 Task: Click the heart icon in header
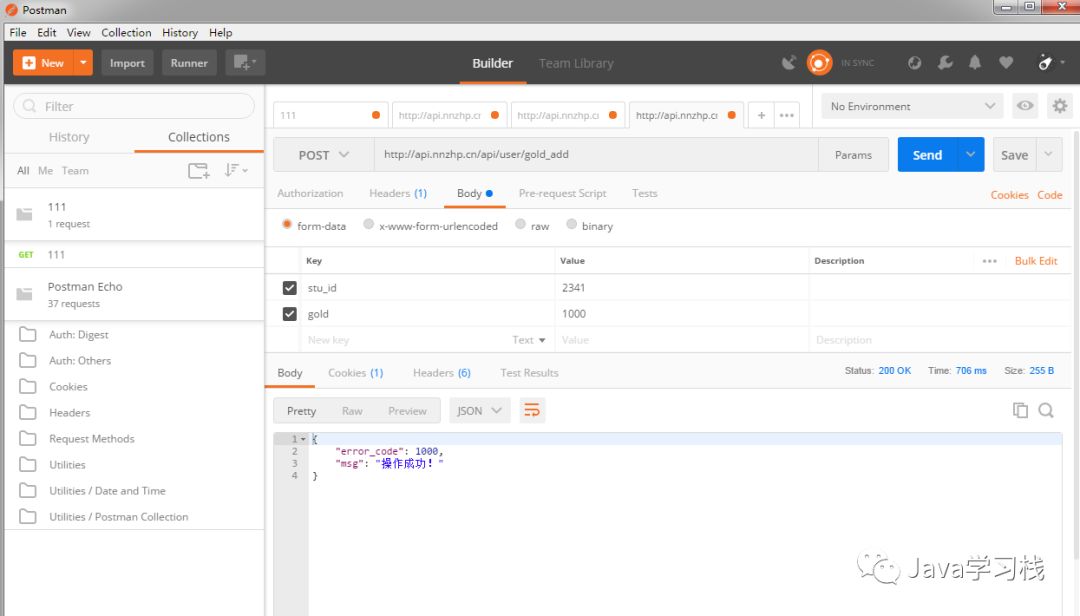[1006, 63]
